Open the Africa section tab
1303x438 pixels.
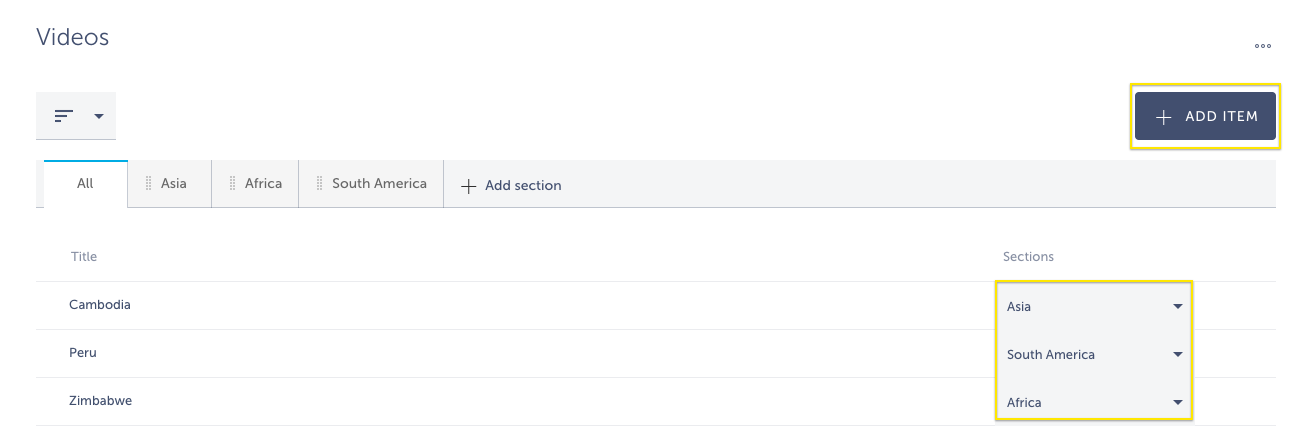click(x=255, y=184)
